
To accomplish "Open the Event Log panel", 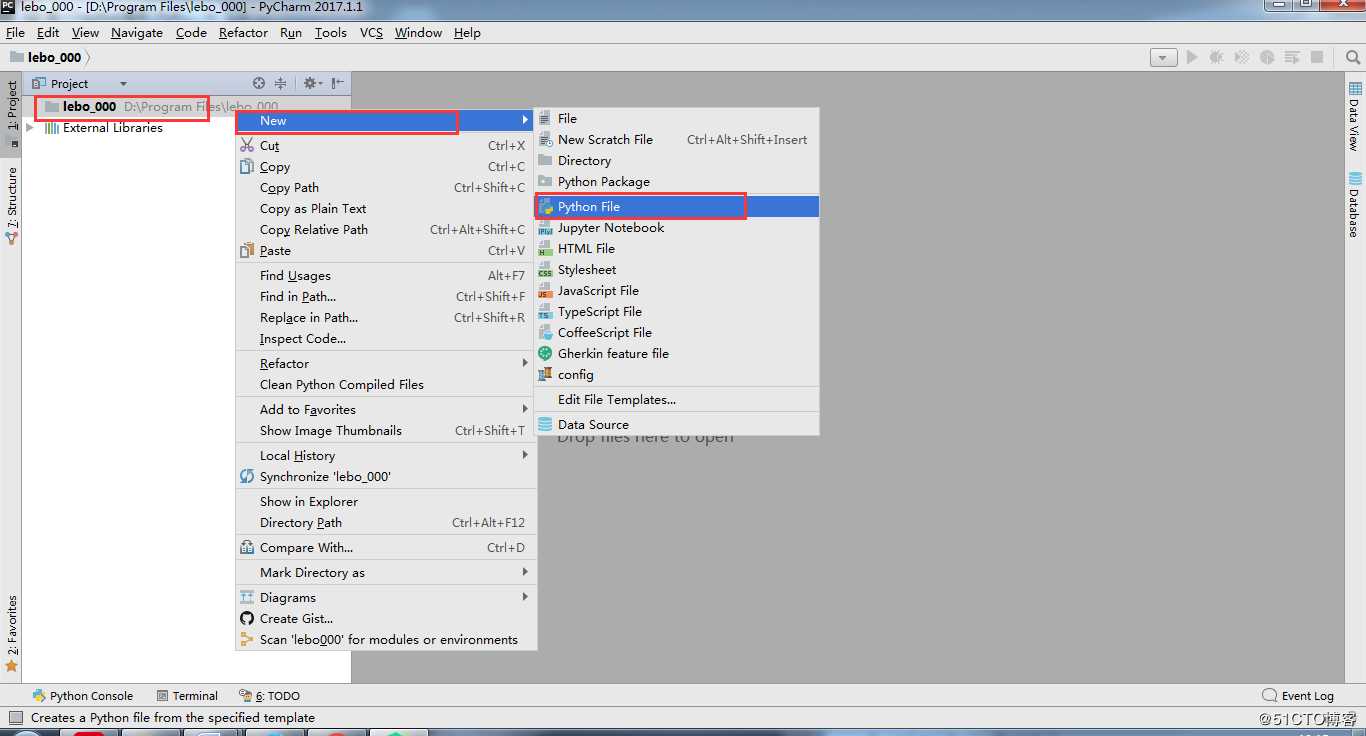I will (x=1298, y=695).
